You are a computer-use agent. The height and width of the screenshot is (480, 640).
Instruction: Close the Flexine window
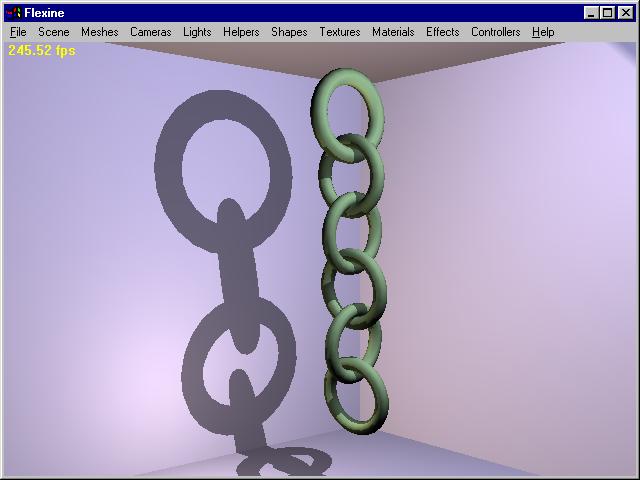[626, 13]
